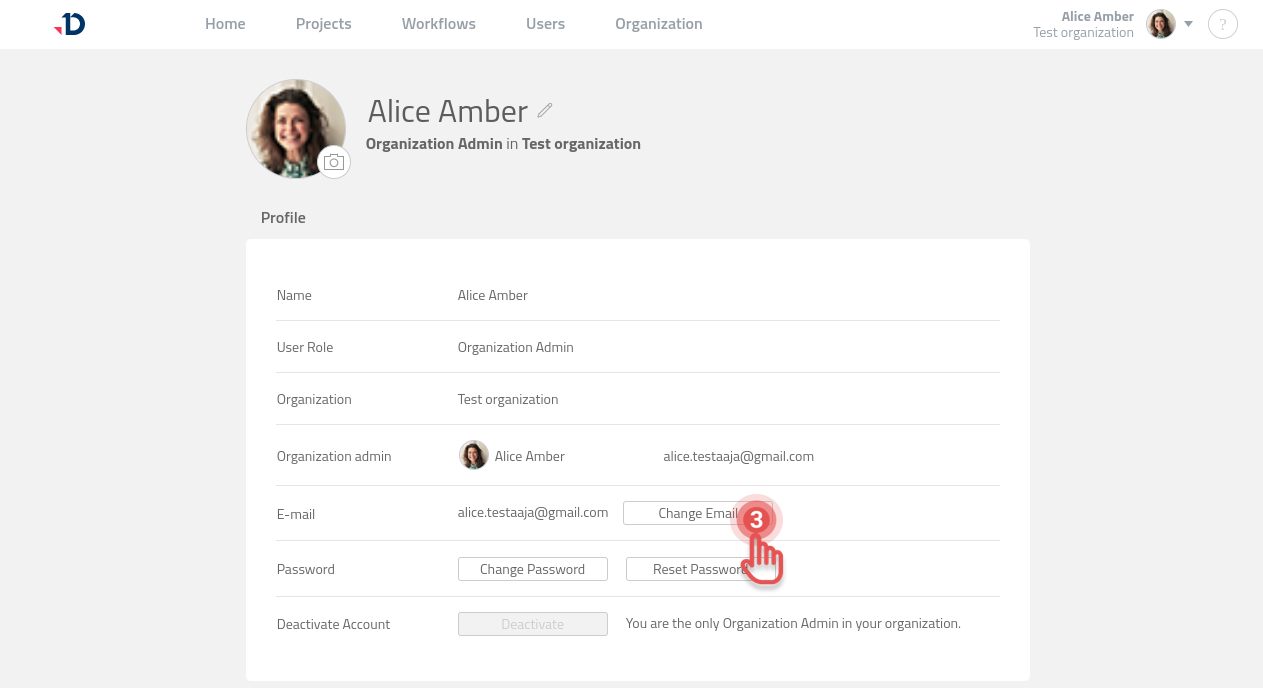Image resolution: width=1263 pixels, height=688 pixels.
Task: Click the camera icon on the profile picture
Action: (334, 162)
